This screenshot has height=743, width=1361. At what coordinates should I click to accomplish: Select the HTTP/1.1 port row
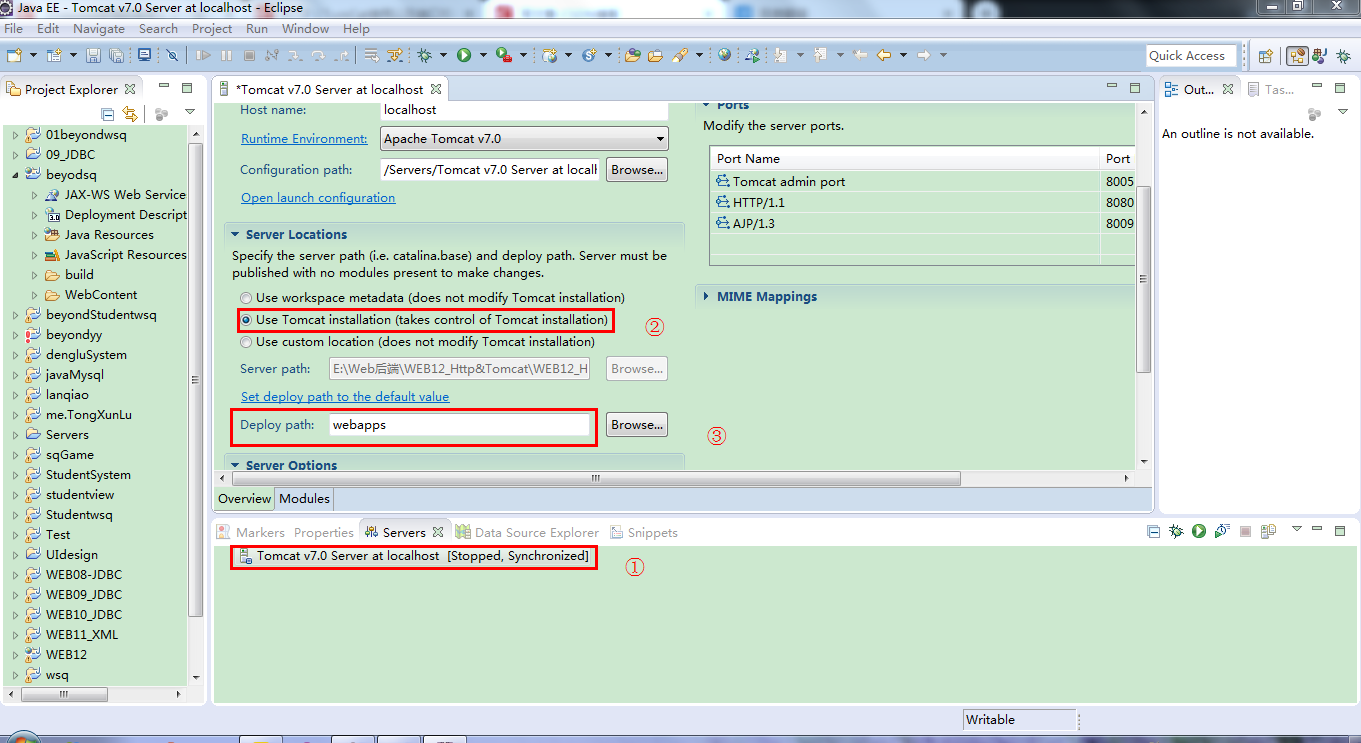[x=921, y=202]
